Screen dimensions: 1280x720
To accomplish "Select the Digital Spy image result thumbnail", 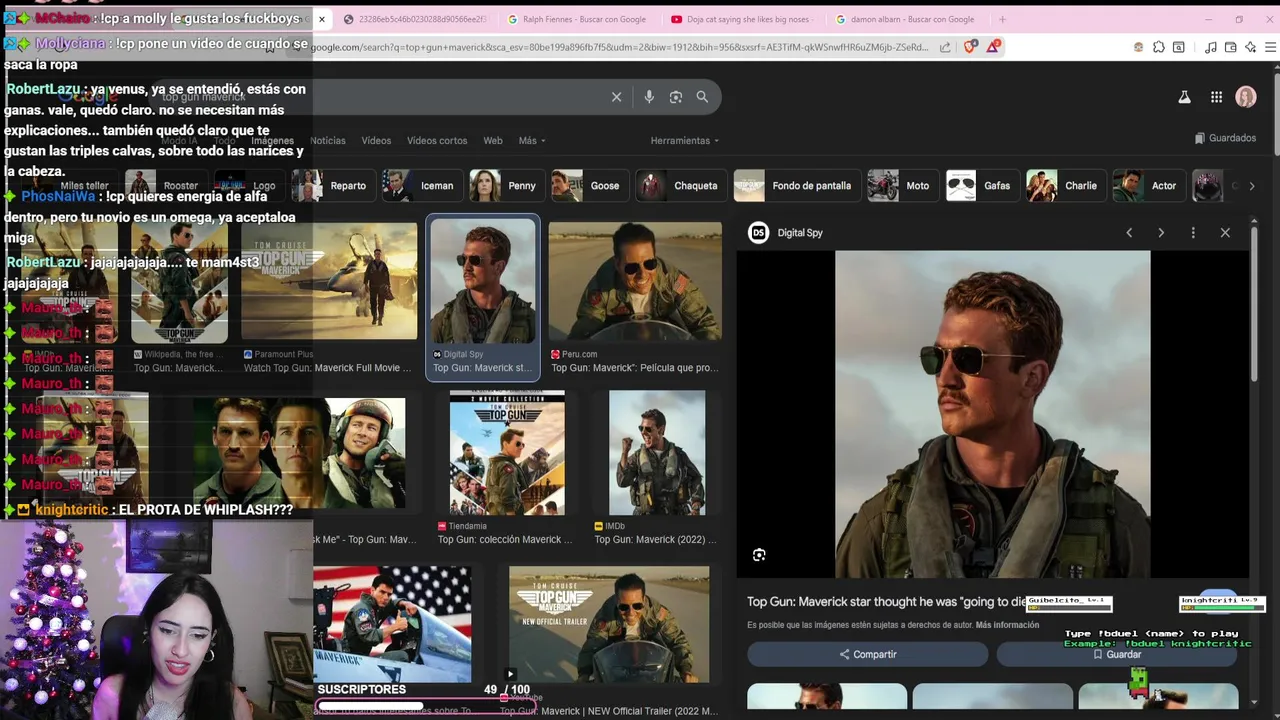I will (x=483, y=282).
